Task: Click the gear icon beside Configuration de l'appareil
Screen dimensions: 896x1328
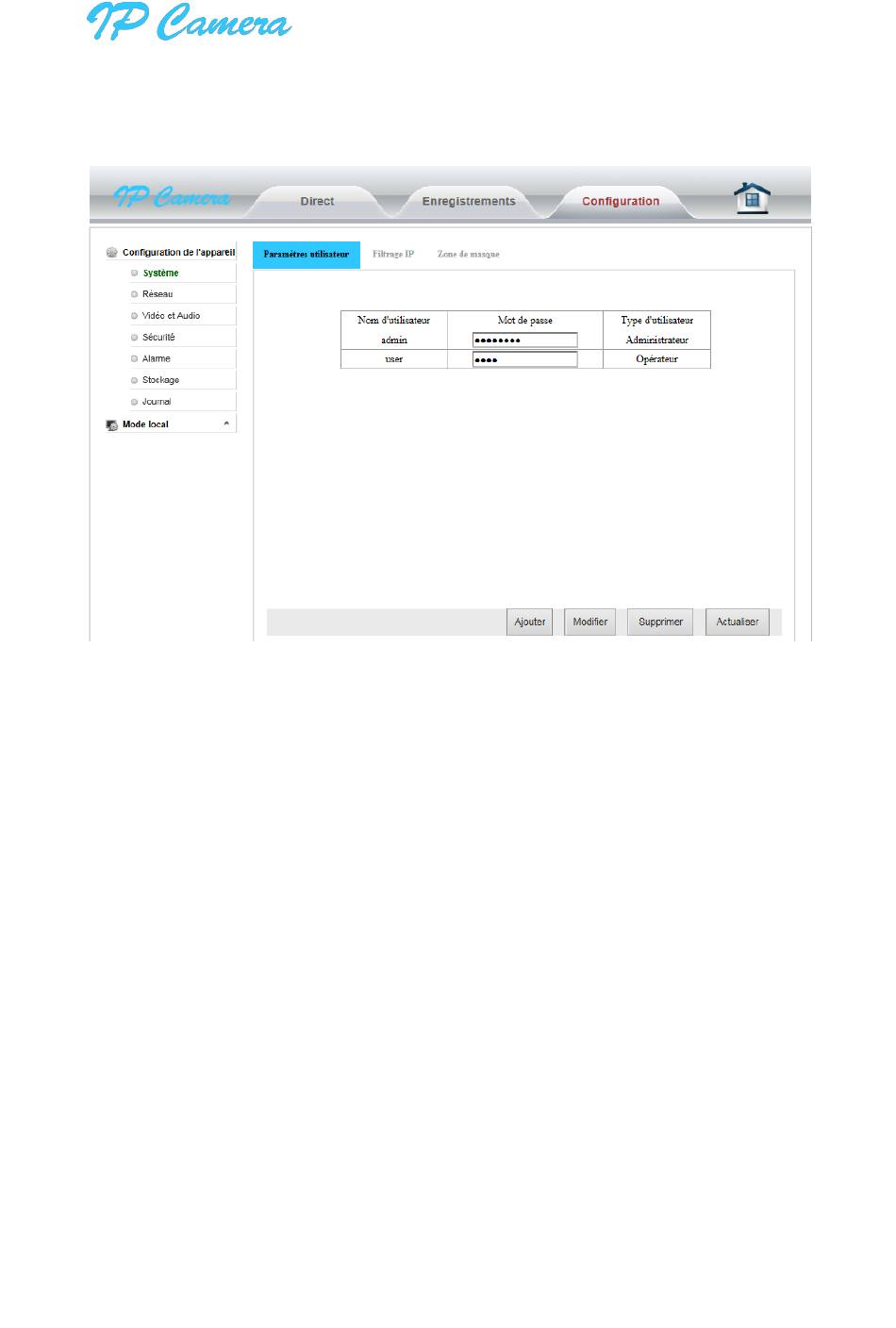Action: tap(112, 253)
